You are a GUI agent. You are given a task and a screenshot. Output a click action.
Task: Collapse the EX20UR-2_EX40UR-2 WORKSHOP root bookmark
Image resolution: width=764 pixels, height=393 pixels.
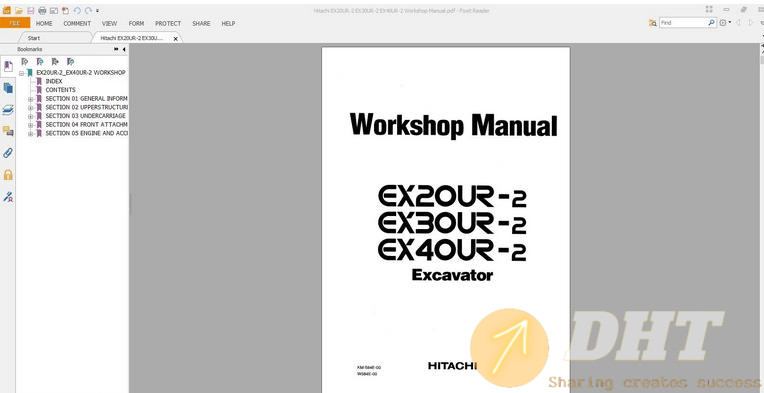point(21,73)
